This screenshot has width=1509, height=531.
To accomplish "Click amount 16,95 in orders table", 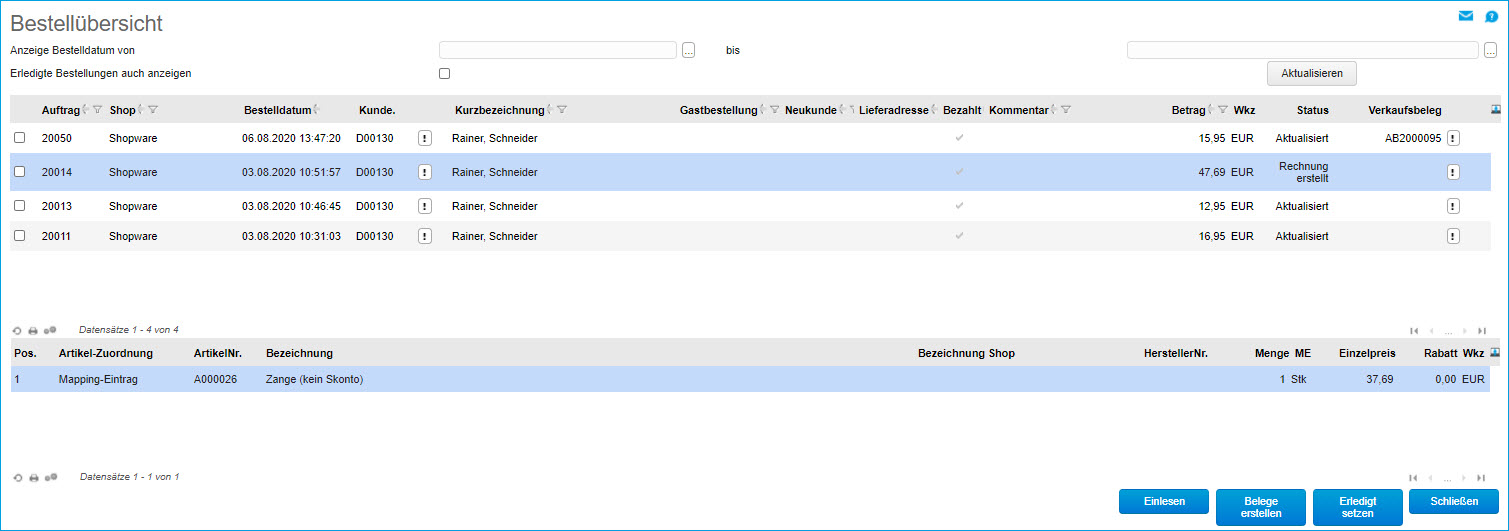I will tap(1212, 236).
